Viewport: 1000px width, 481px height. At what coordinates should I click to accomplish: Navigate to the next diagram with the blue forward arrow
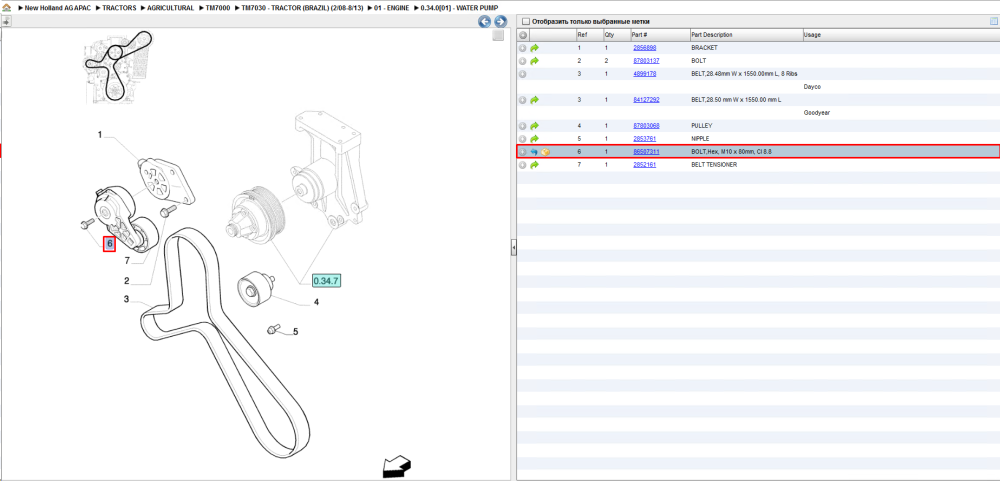501,22
